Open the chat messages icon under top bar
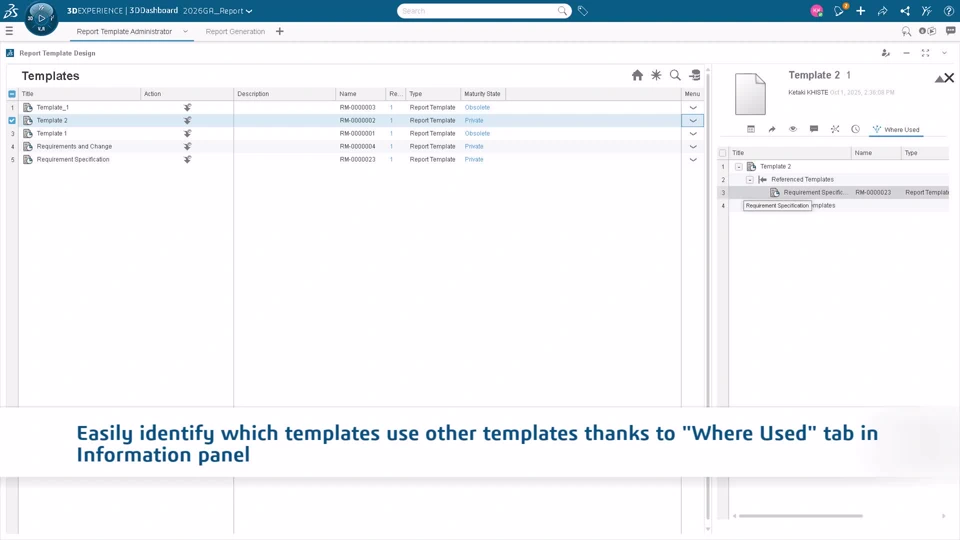 tap(950, 31)
